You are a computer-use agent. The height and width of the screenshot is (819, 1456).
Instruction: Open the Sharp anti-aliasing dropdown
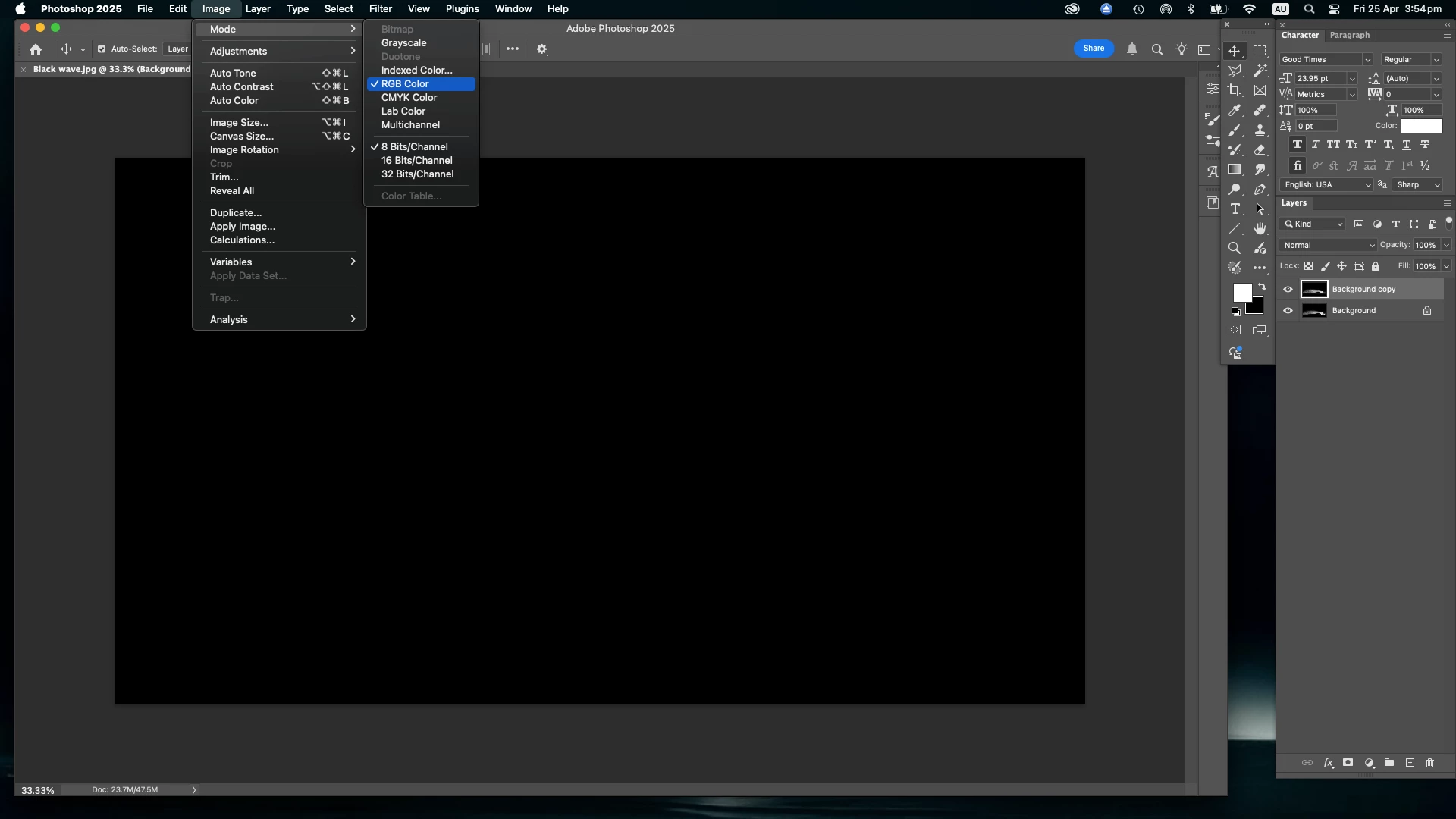point(1417,185)
